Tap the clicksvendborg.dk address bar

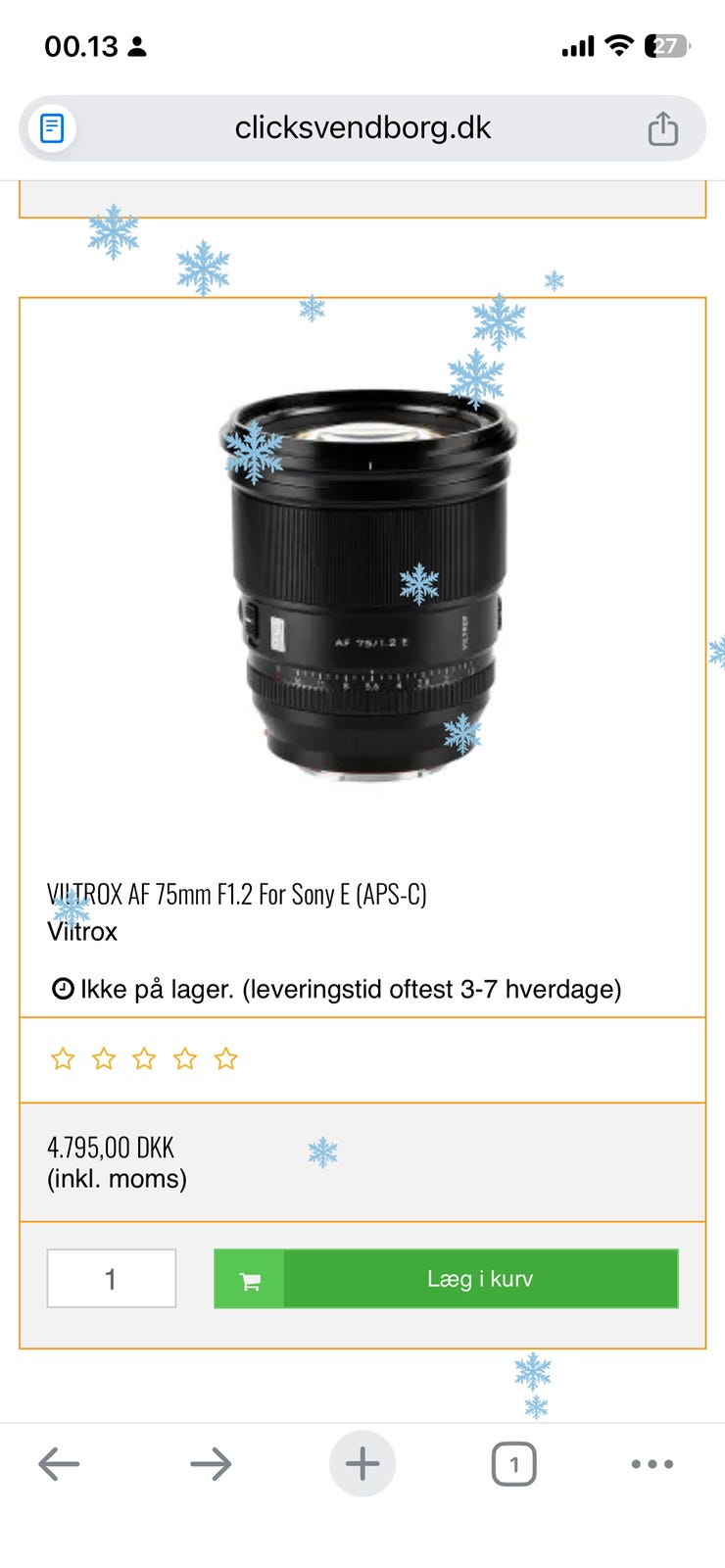pos(362,128)
